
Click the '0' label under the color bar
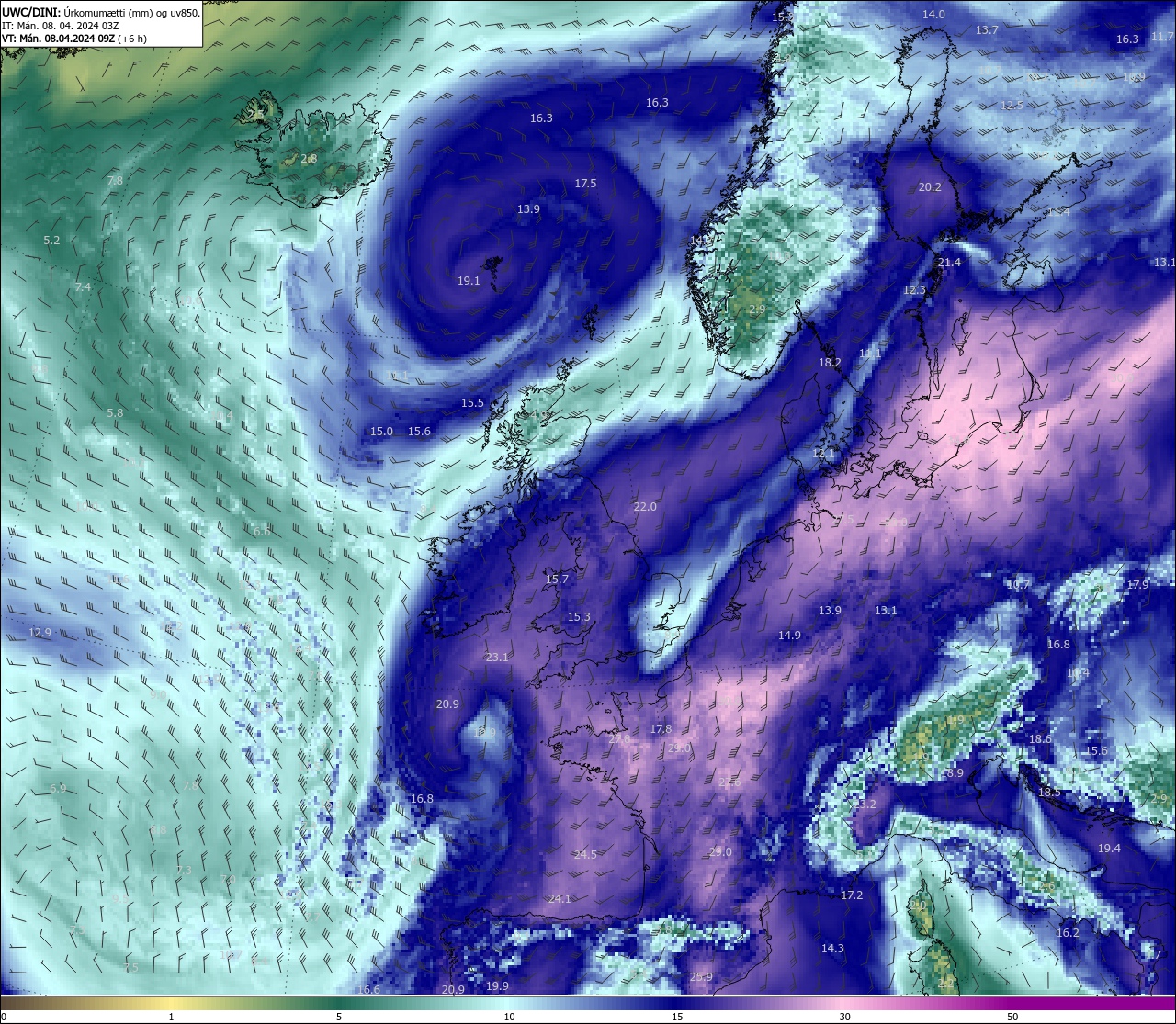pos(4,1017)
